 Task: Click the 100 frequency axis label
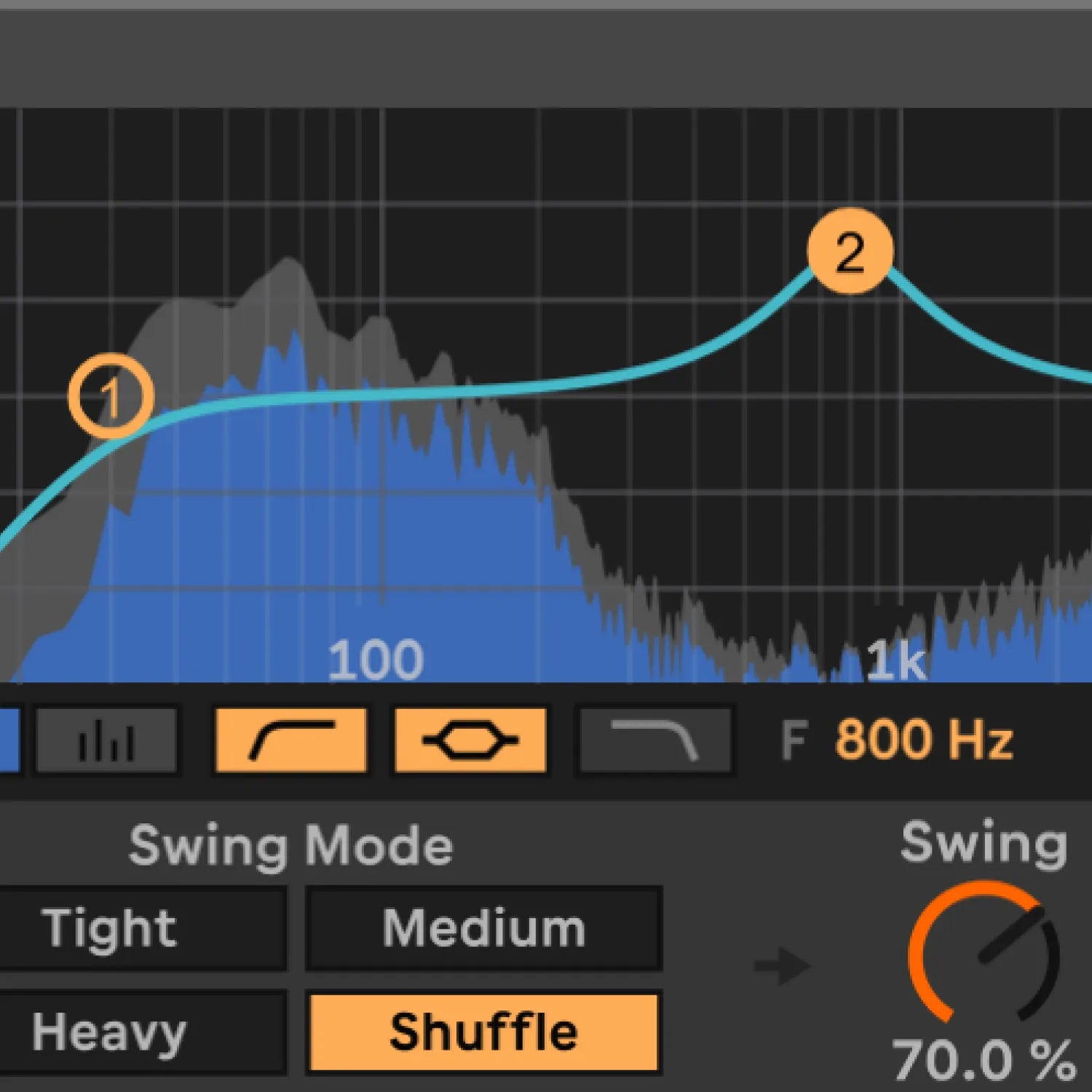point(376,660)
